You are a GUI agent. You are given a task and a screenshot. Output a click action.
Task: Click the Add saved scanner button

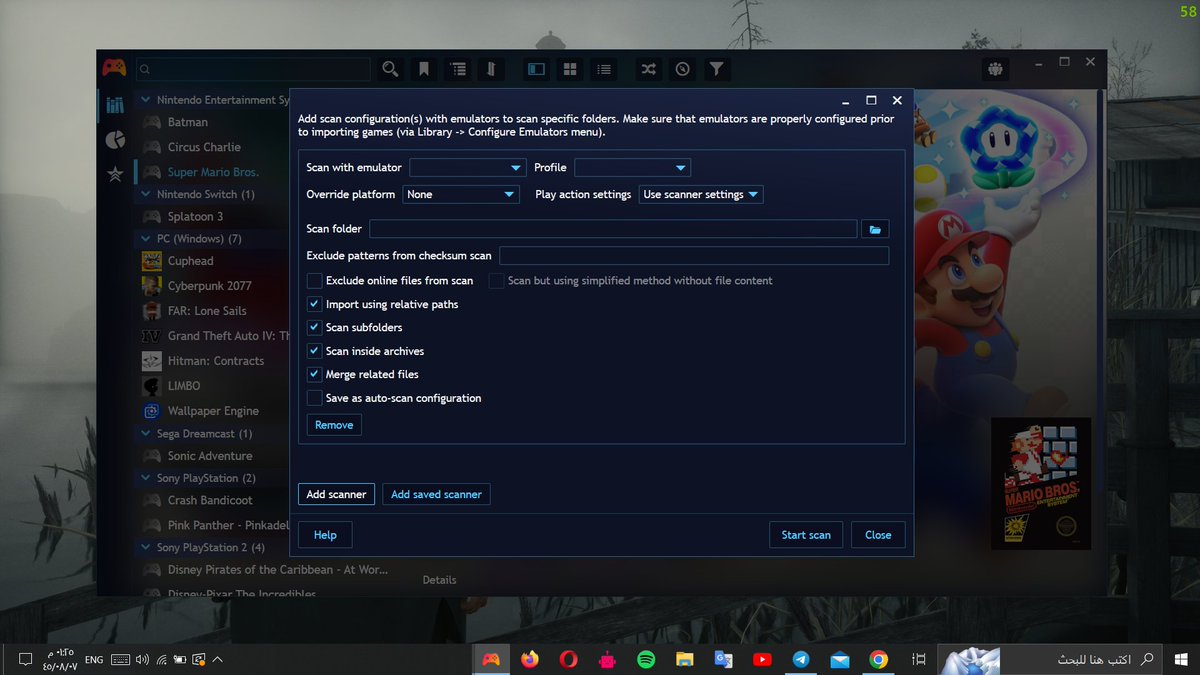click(x=436, y=494)
